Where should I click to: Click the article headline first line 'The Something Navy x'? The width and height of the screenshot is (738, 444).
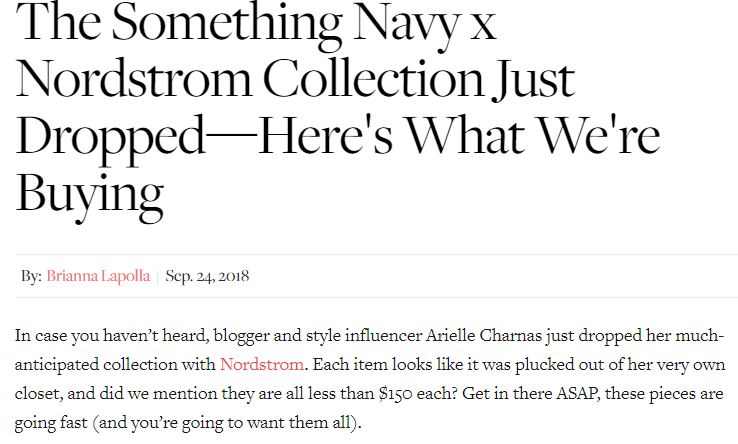[257, 22]
